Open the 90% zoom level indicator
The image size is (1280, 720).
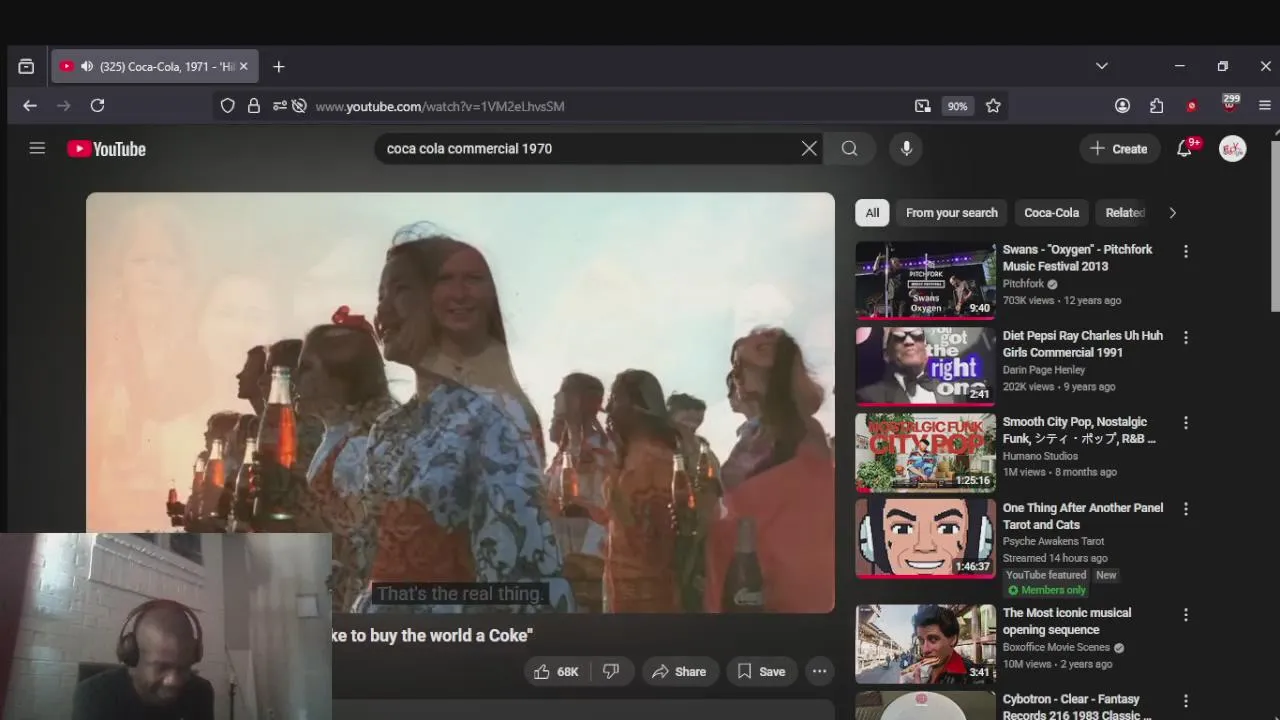pos(957,106)
